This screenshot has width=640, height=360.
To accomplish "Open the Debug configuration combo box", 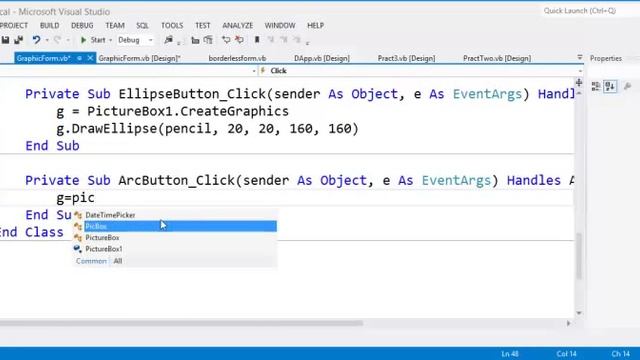I will (135, 40).
